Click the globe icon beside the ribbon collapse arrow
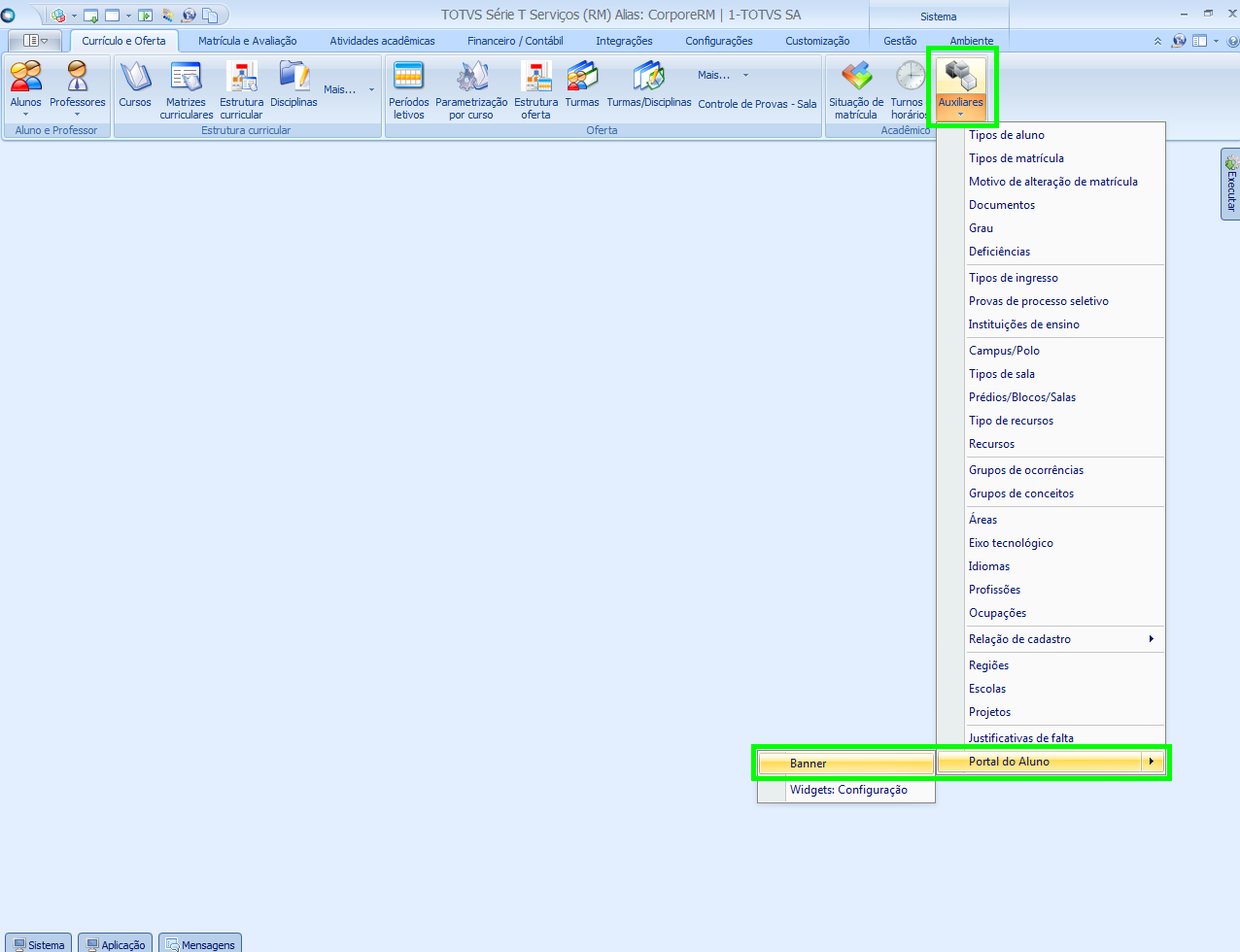The width and height of the screenshot is (1240, 952). [x=1179, y=41]
